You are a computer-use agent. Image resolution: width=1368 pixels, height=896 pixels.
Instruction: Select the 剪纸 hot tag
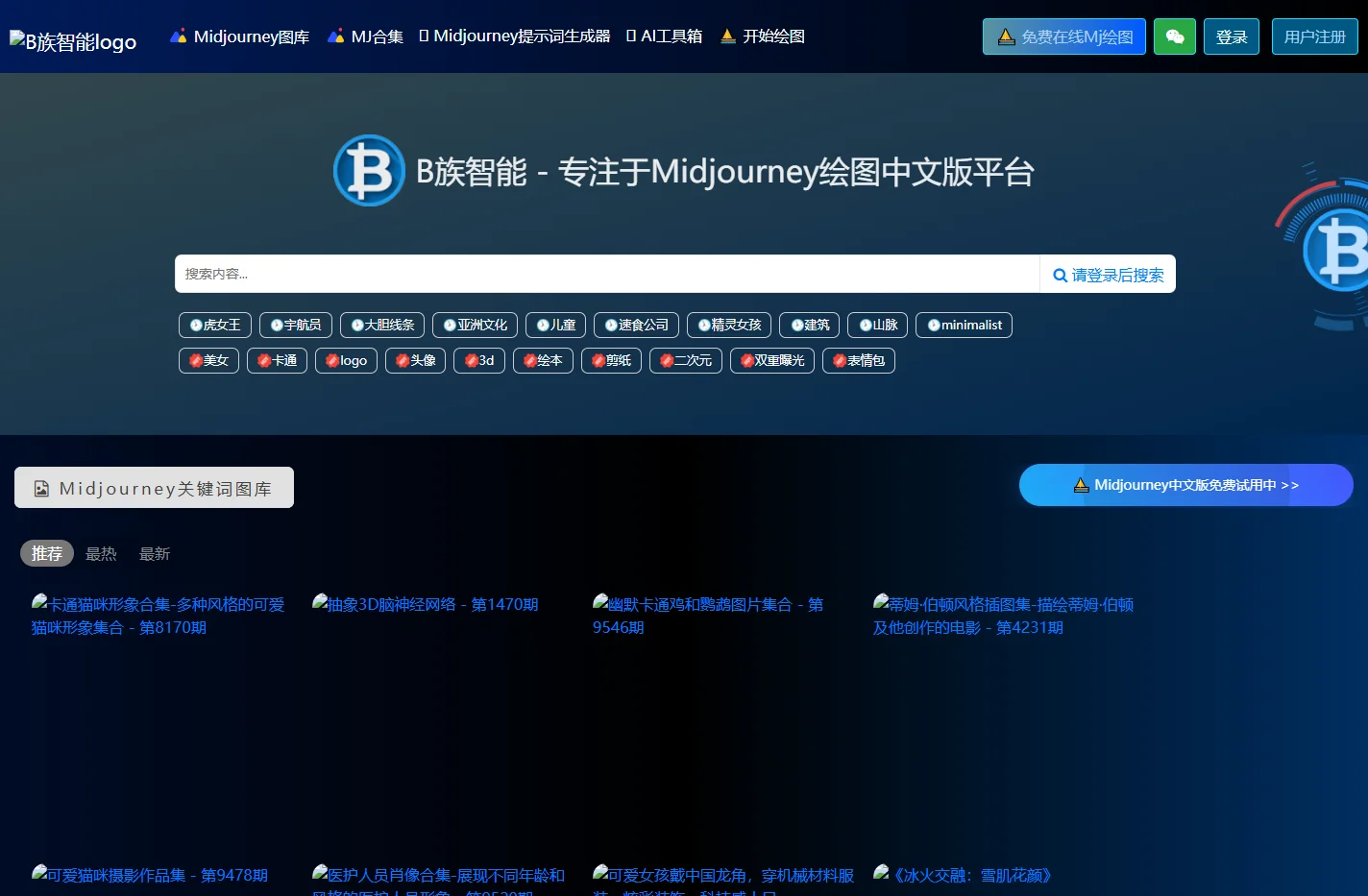click(x=611, y=360)
